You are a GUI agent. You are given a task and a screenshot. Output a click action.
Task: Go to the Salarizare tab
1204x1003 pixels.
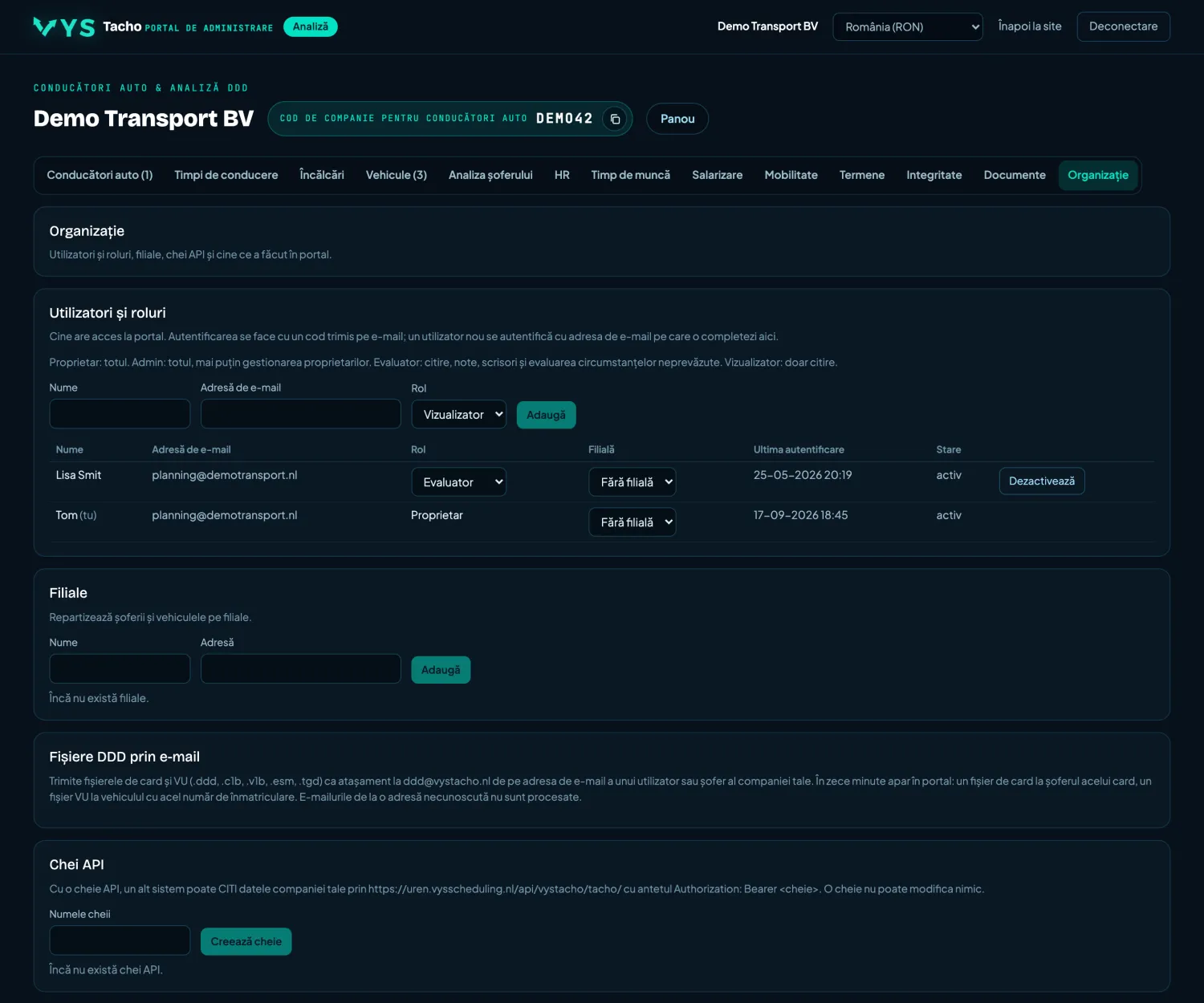[718, 175]
